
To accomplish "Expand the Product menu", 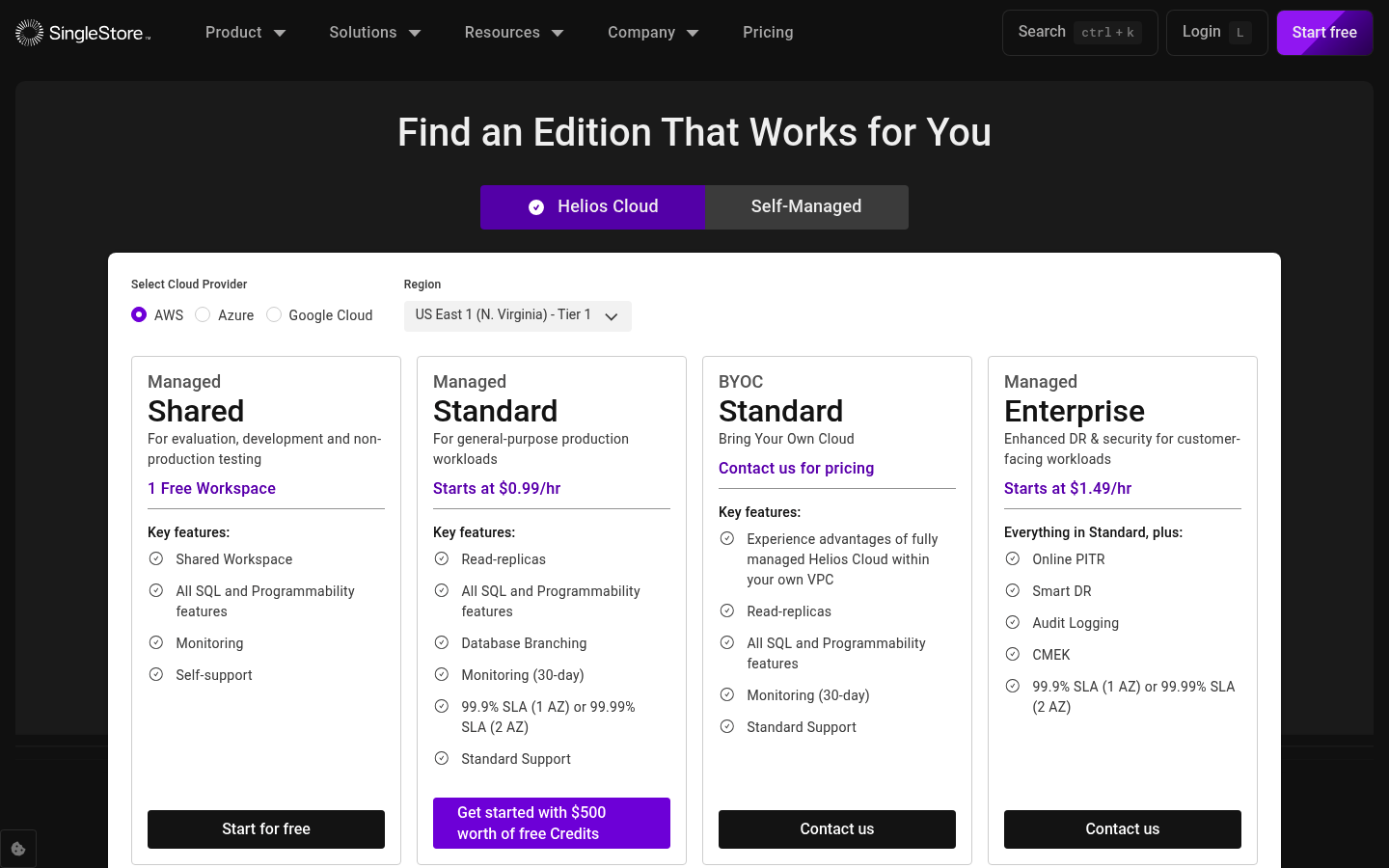I will (x=245, y=33).
